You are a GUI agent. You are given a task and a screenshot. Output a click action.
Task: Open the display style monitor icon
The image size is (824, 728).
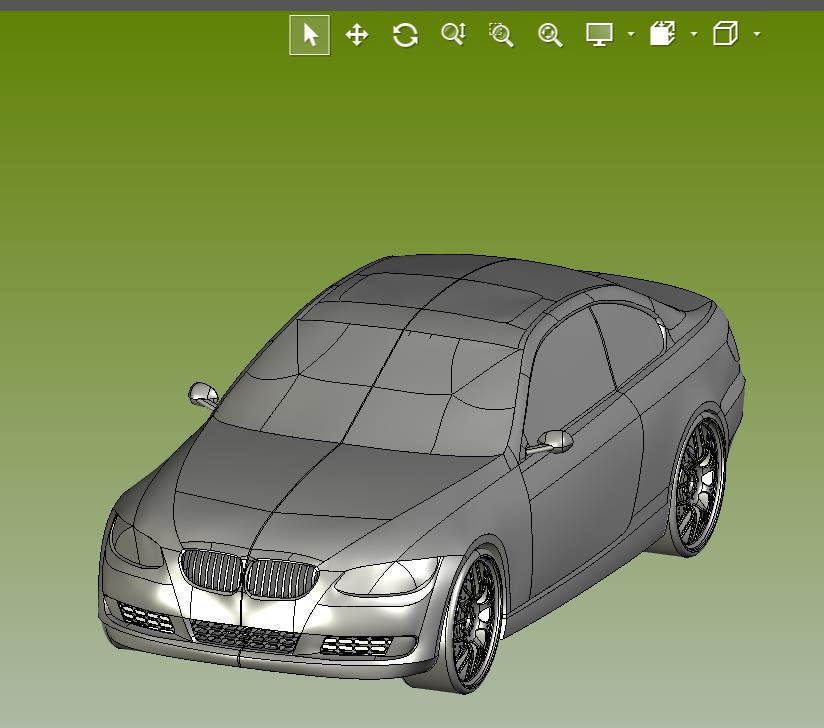tap(599, 35)
